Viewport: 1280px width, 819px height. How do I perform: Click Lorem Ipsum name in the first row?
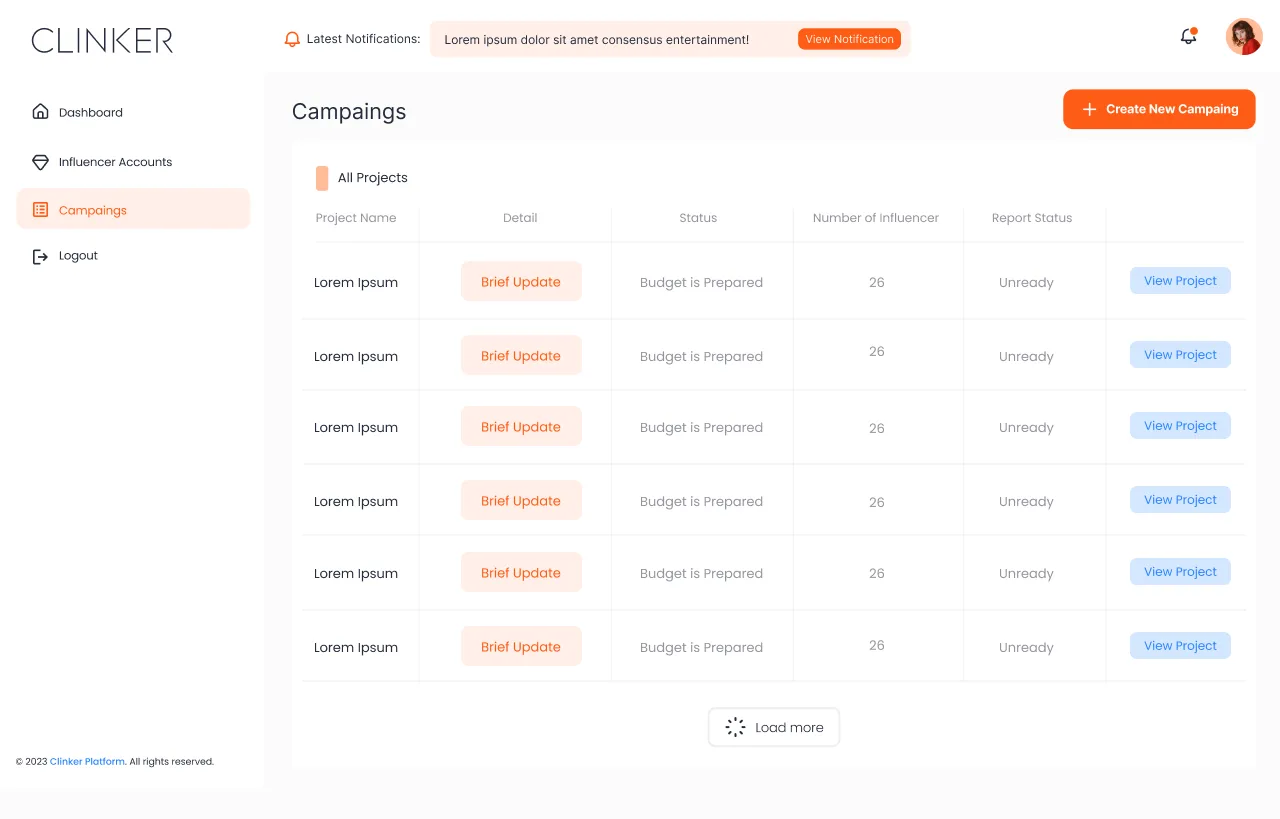(x=356, y=283)
